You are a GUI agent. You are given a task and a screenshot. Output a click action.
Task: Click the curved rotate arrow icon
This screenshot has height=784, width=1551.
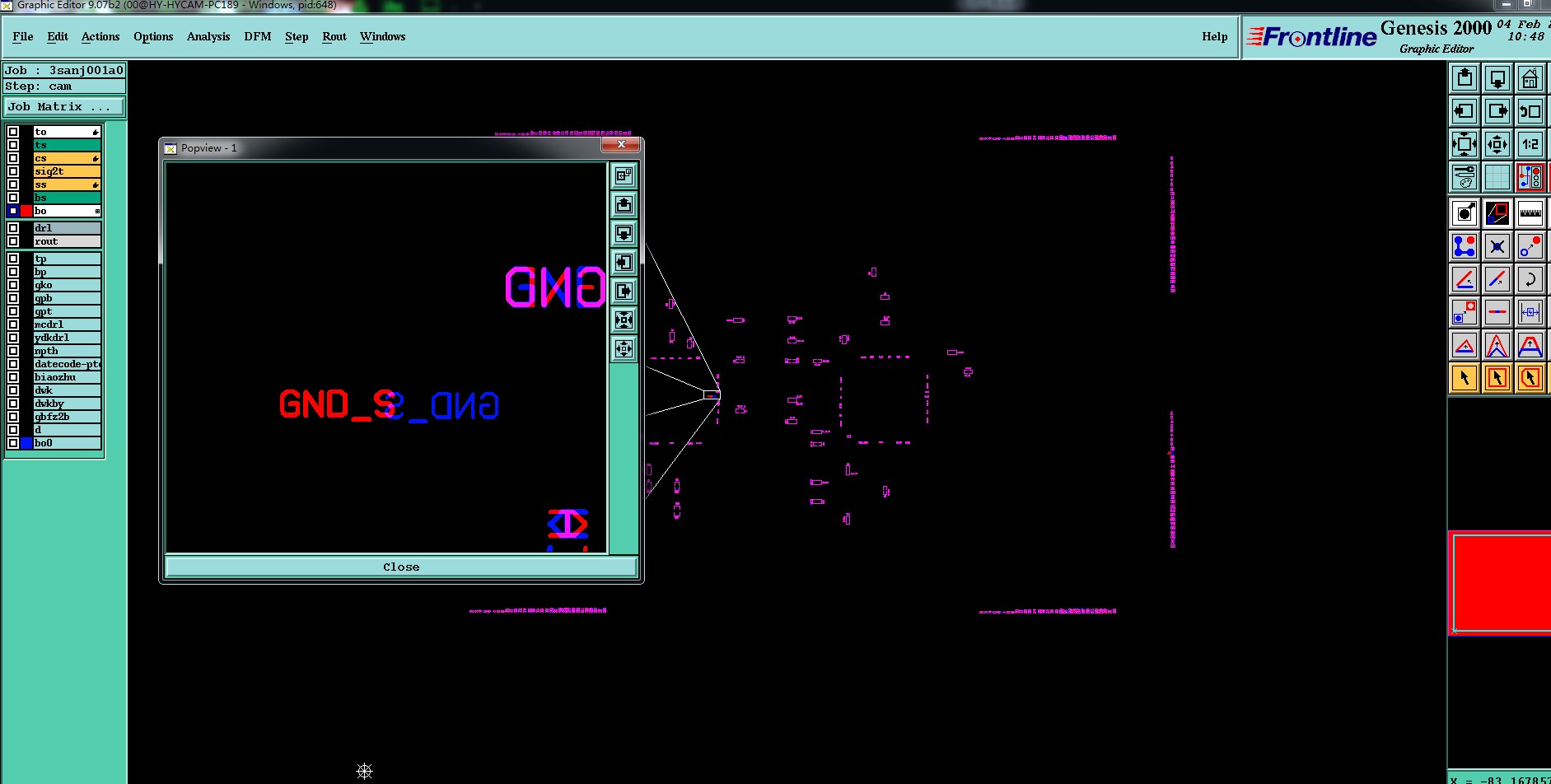click(1530, 279)
